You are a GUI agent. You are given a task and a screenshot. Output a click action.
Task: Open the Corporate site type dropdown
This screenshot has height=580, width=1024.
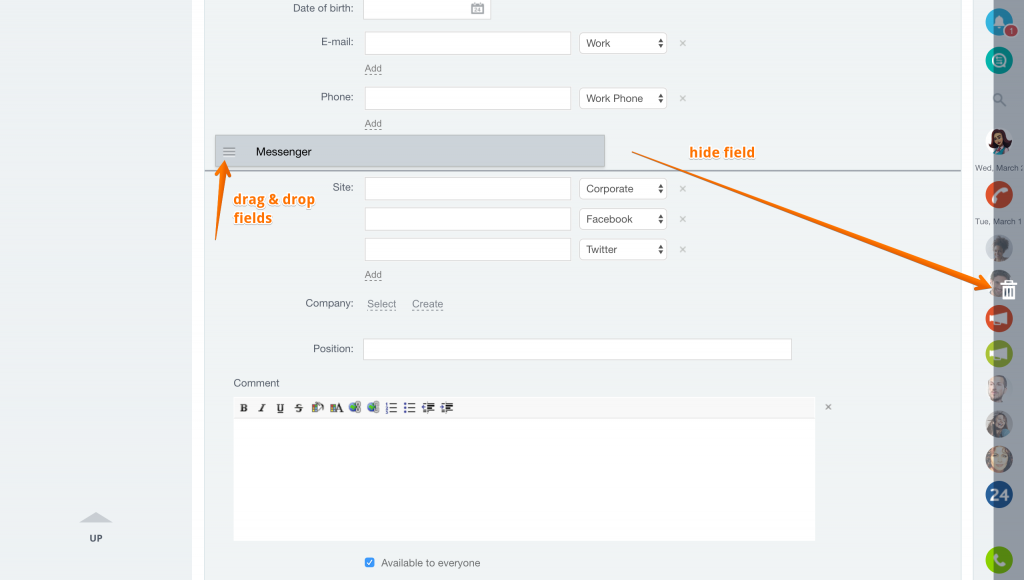click(623, 189)
